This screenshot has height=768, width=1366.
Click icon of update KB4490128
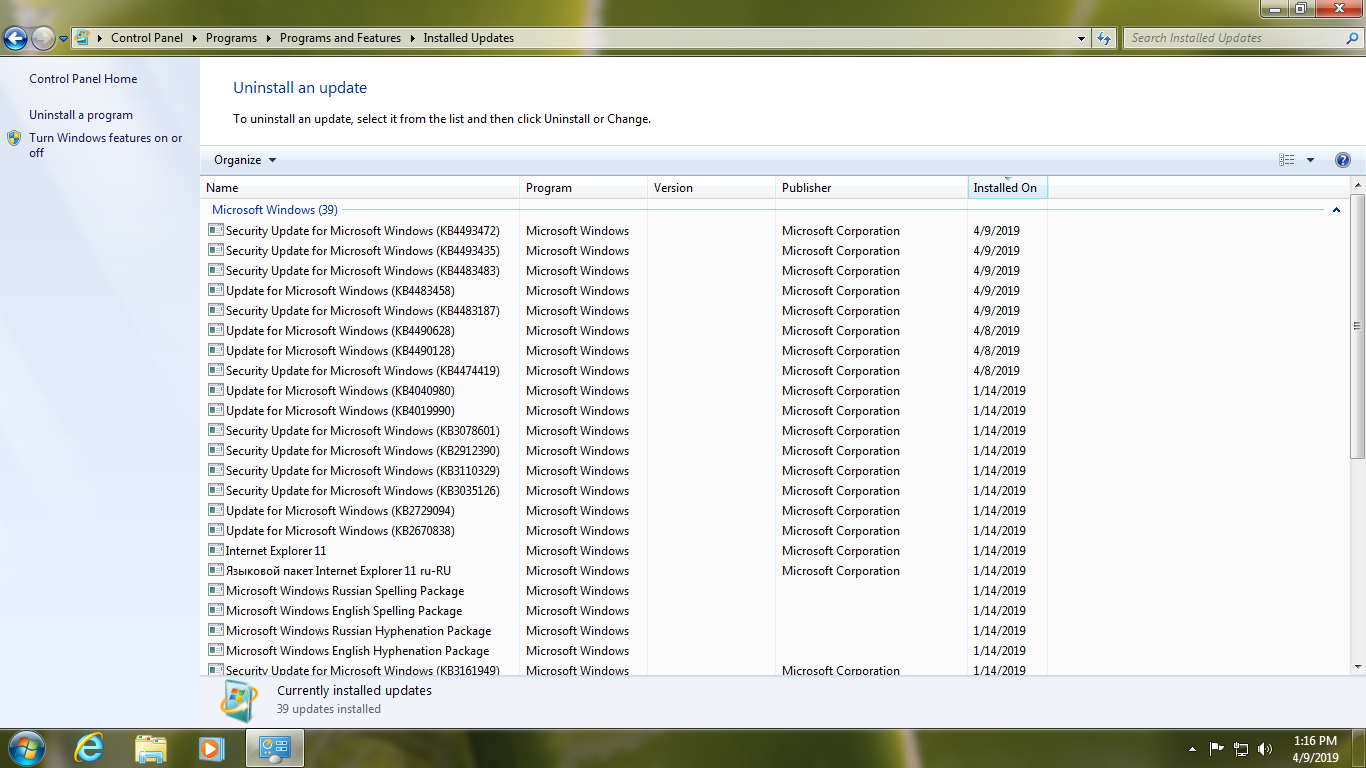point(215,350)
